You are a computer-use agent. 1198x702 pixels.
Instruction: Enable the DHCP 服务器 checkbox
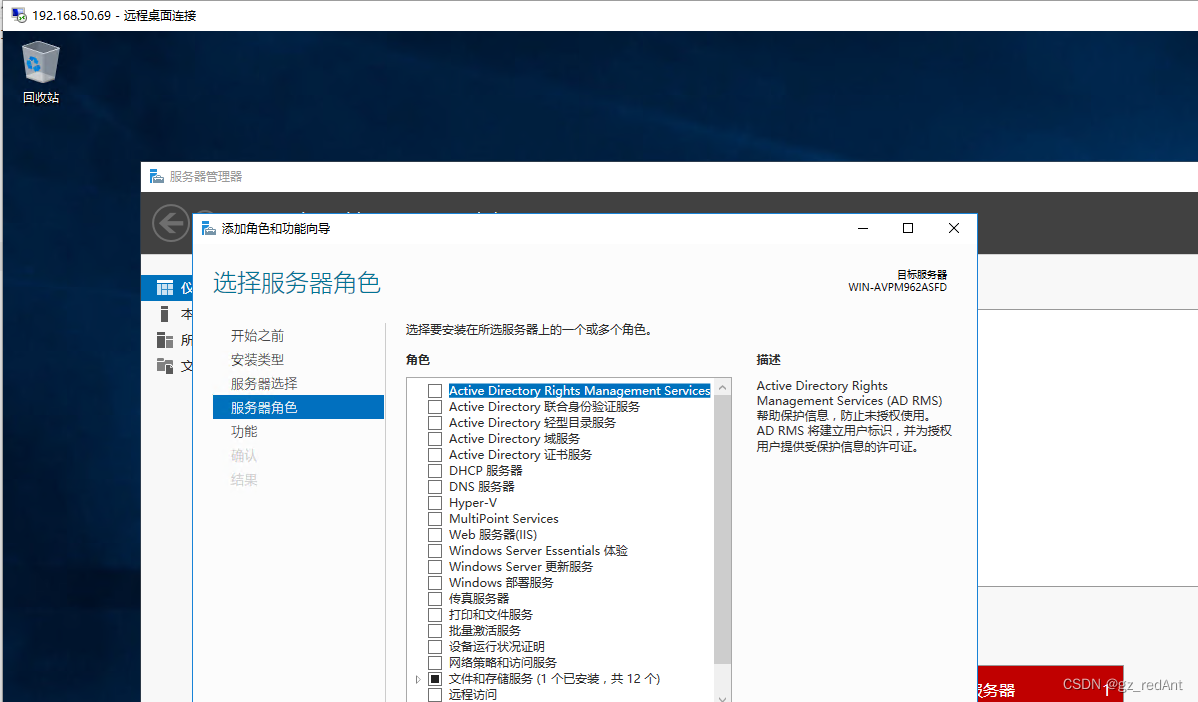point(435,471)
